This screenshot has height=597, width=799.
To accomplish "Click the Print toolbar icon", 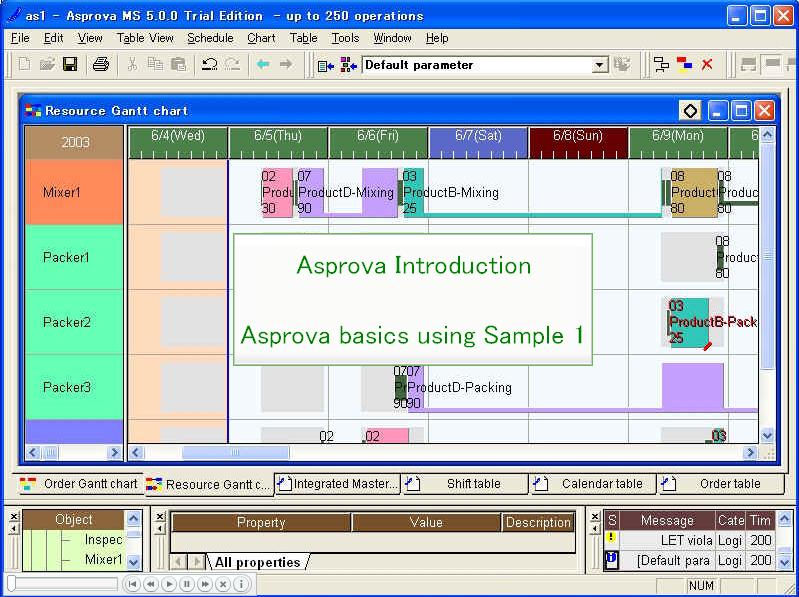I will 101,64.
